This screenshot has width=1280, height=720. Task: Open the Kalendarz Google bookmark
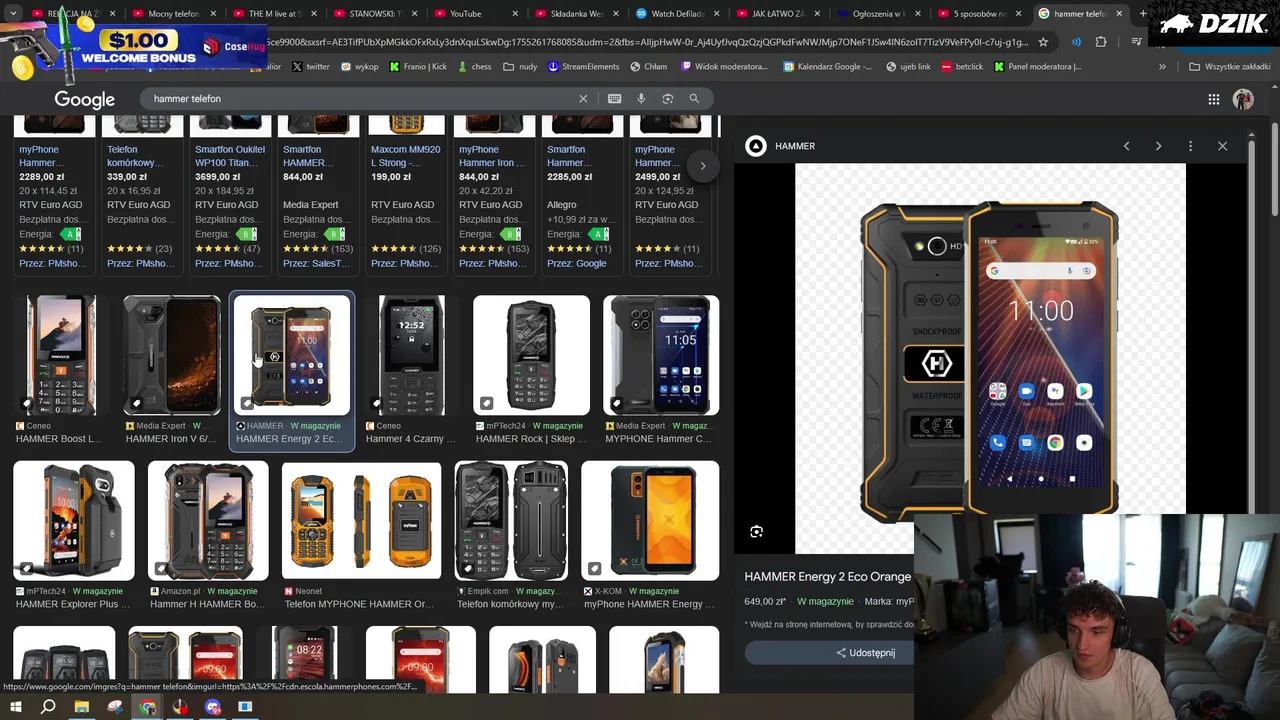[828, 67]
